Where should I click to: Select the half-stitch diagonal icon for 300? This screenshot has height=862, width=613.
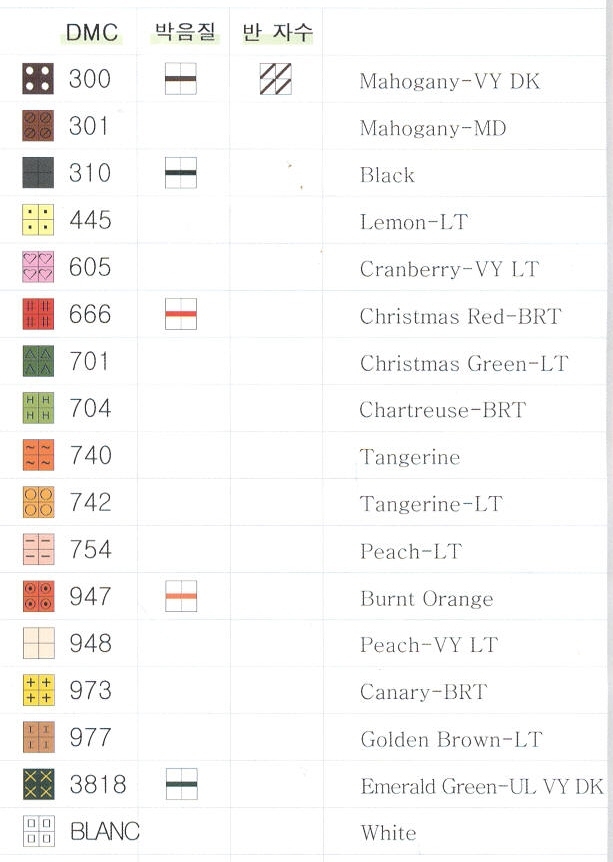click(x=275, y=79)
